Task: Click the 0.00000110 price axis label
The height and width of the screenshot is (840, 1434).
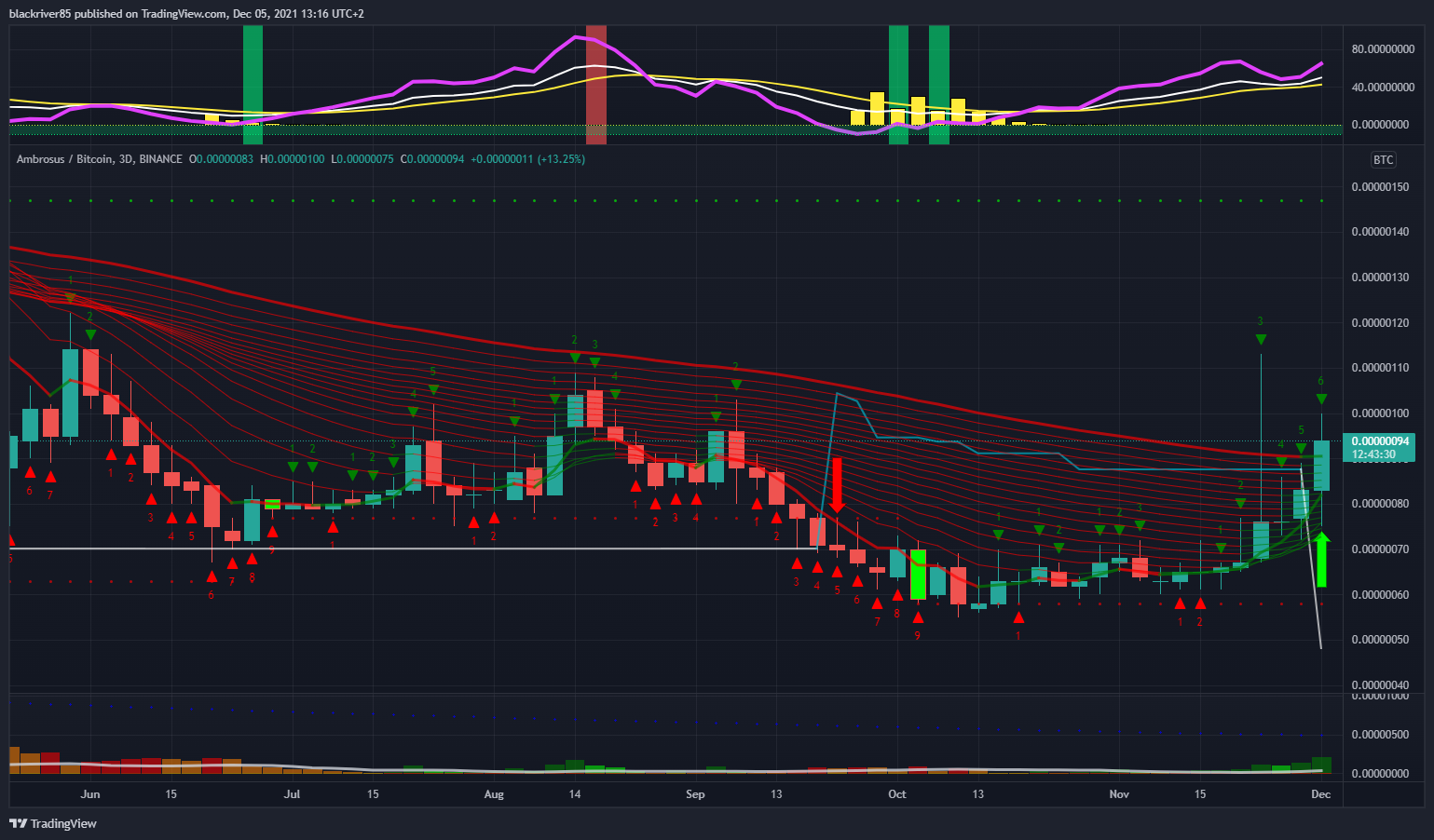Action: coord(1380,368)
